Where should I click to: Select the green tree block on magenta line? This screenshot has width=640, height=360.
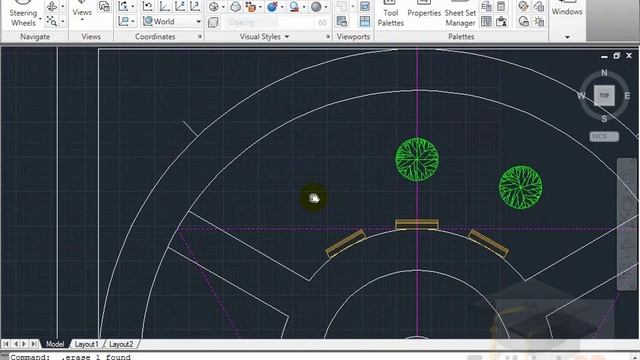tap(417, 159)
